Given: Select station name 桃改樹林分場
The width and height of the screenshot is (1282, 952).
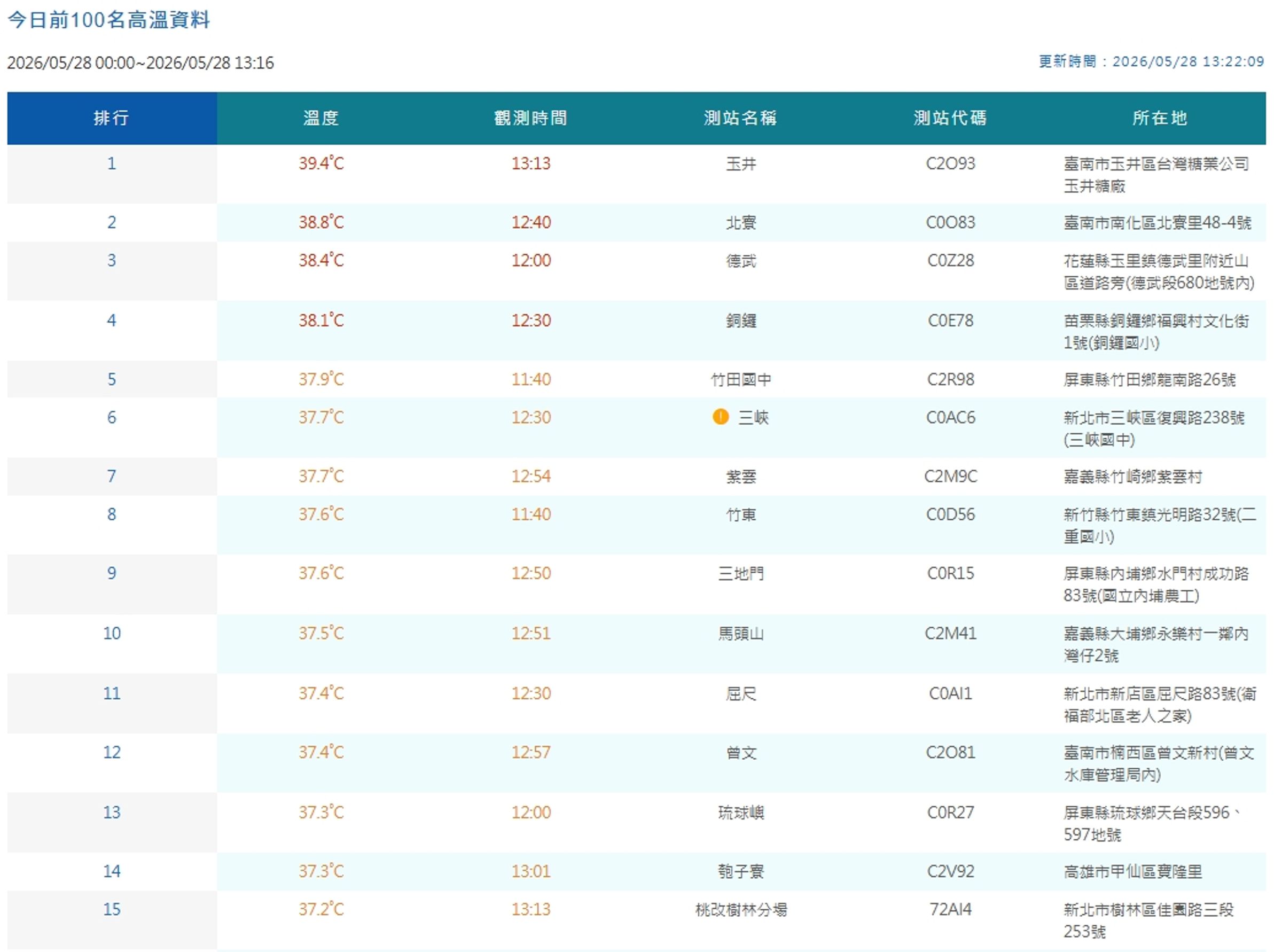Looking at the screenshot, I should pos(741,910).
